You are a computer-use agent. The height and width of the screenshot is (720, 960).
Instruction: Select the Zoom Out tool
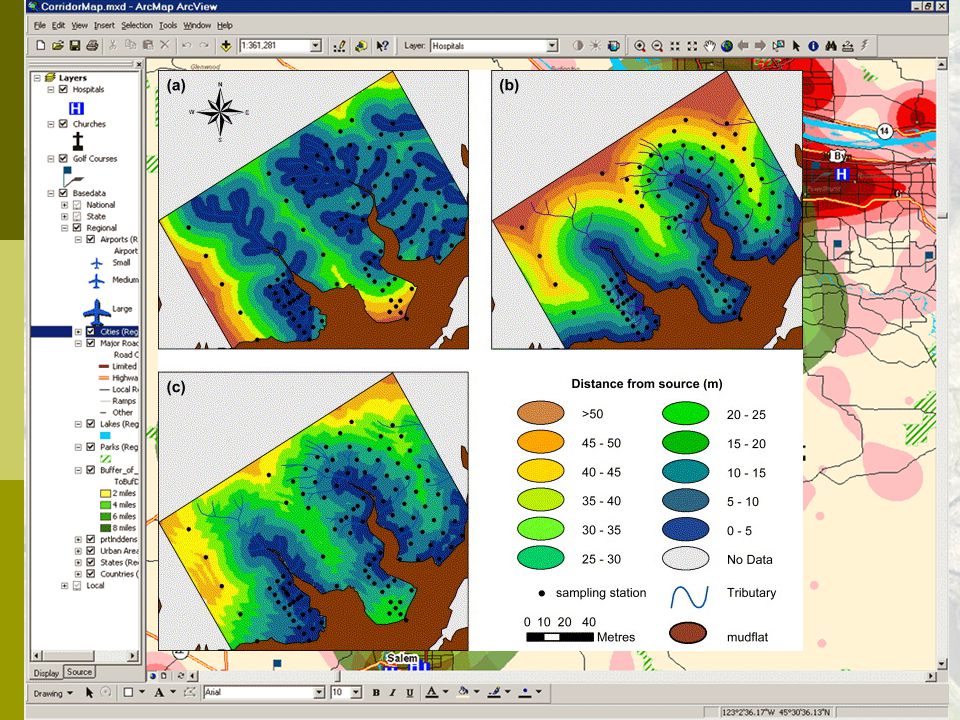click(657, 46)
